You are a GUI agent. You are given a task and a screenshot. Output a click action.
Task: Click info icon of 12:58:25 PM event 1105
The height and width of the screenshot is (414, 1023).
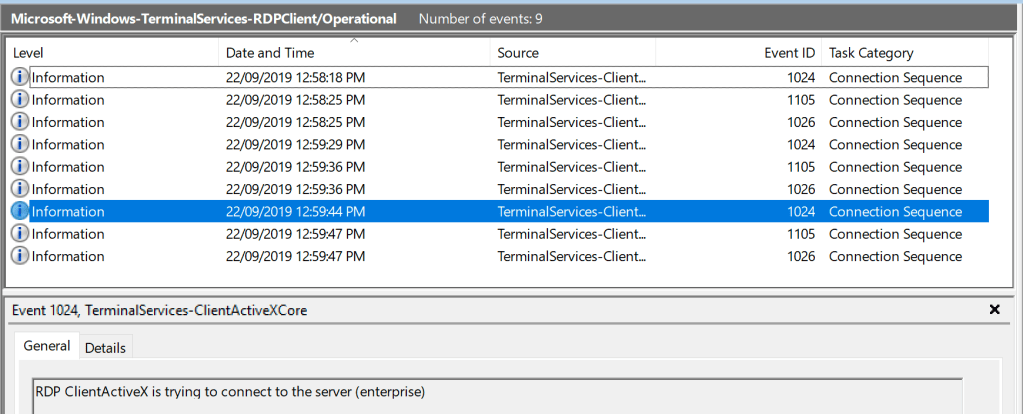click(20, 100)
